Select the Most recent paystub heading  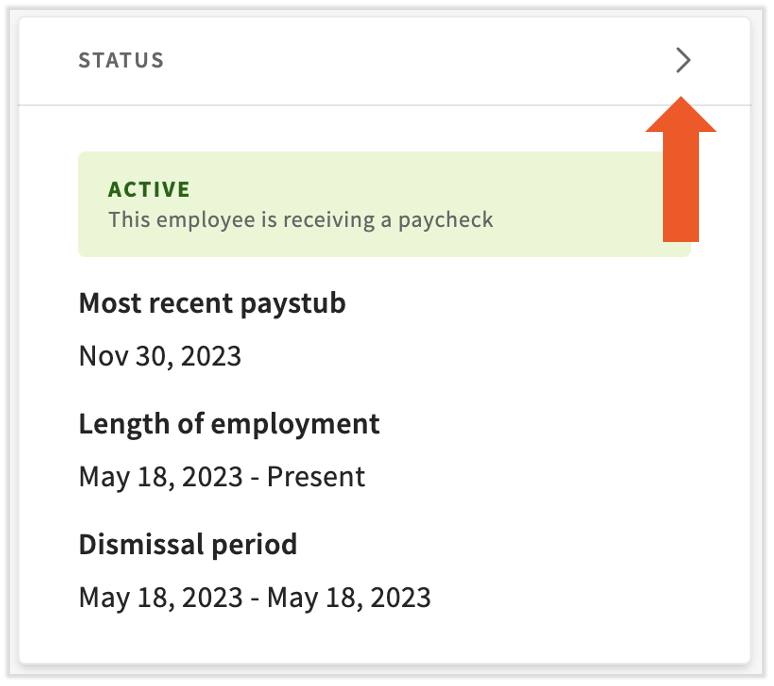212,303
